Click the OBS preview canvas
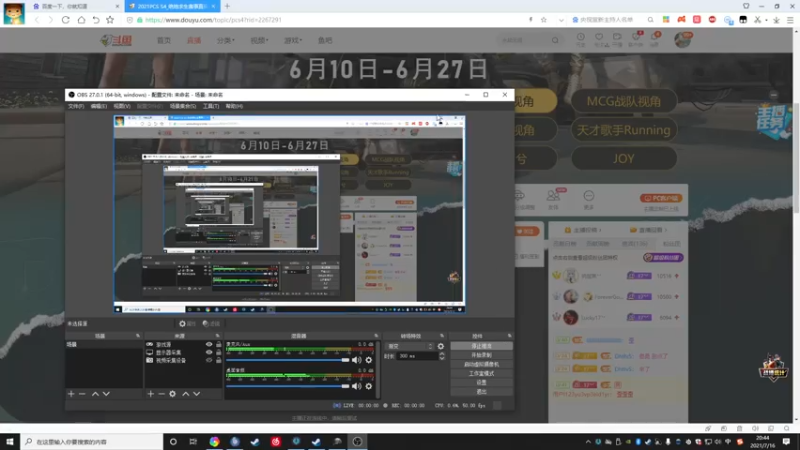800x450 pixels. click(289, 214)
